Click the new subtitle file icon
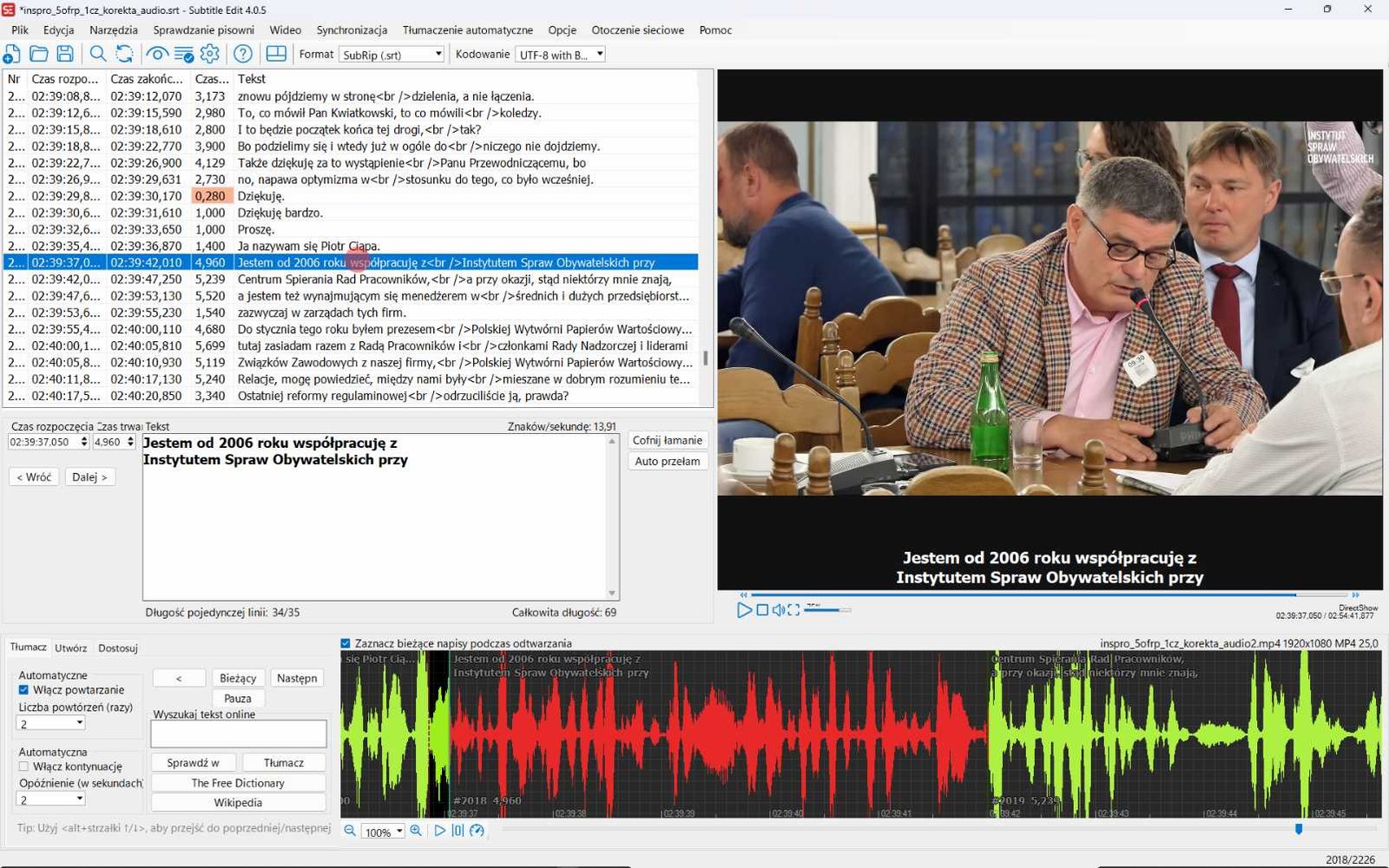Viewport: 1389px width, 868px height. click(x=12, y=54)
